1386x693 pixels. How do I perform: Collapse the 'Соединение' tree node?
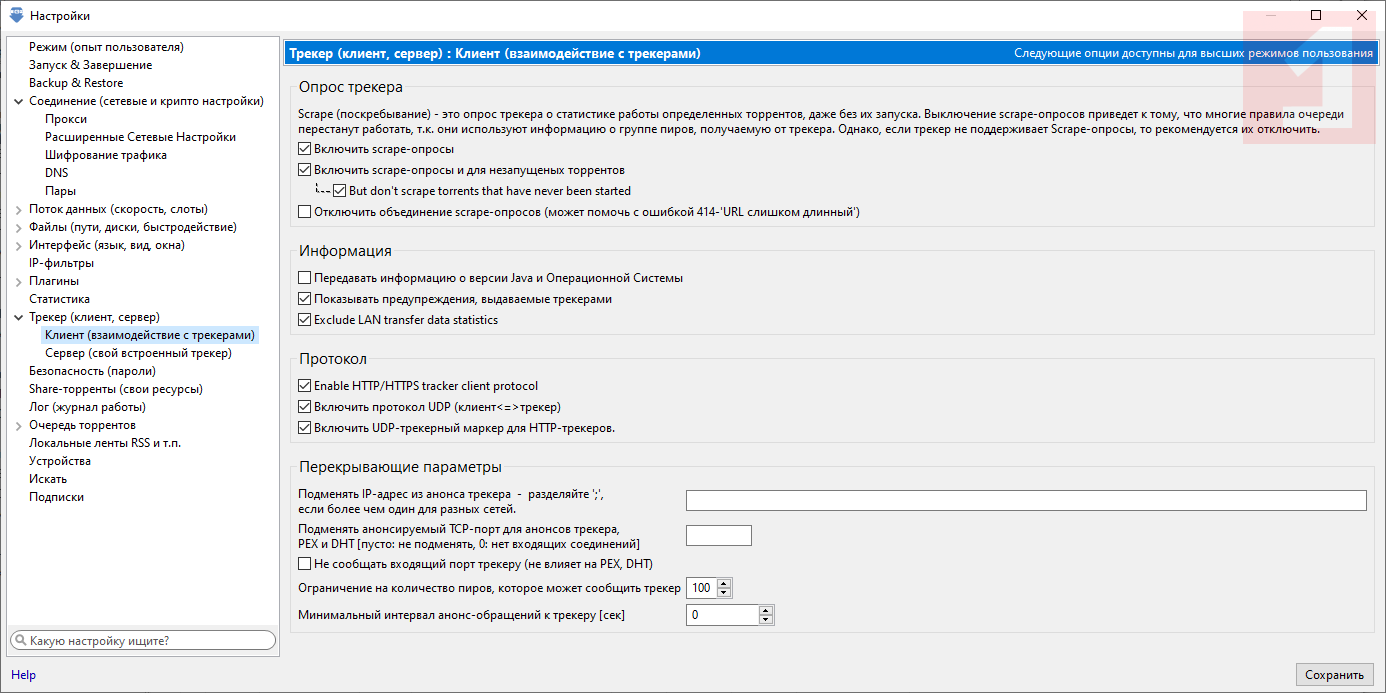coord(19,101)
